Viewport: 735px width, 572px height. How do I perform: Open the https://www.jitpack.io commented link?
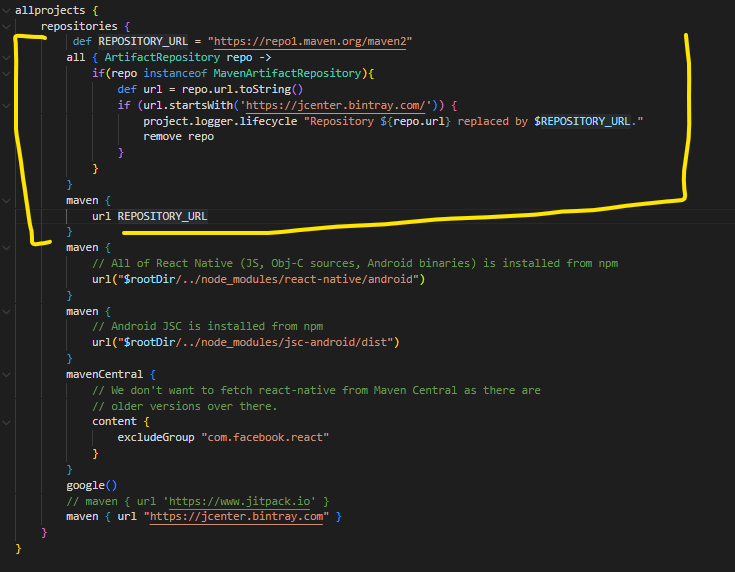[x=239, y=501]
